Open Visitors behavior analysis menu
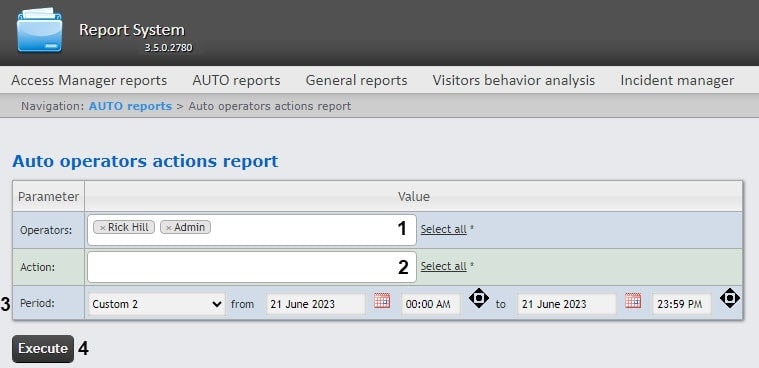This screenshot has width=759, height=368. pos(514,80)
